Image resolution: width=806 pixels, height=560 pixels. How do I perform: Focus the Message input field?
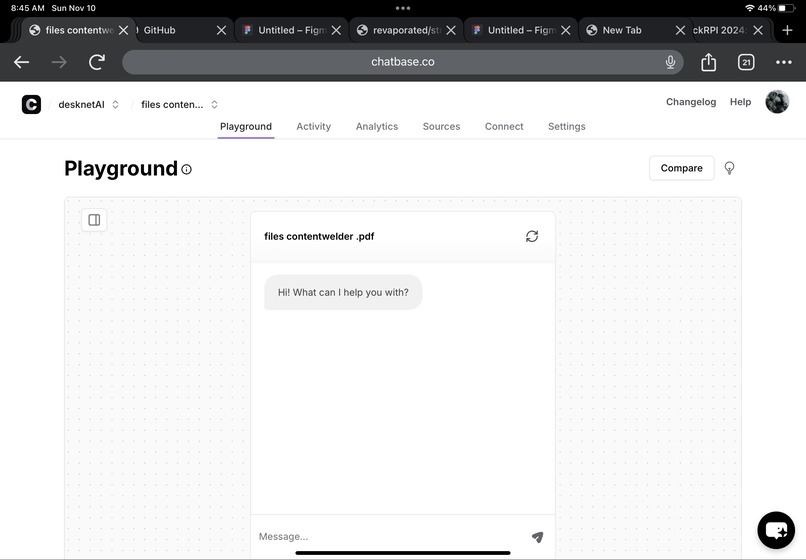[x=391, y=536]
